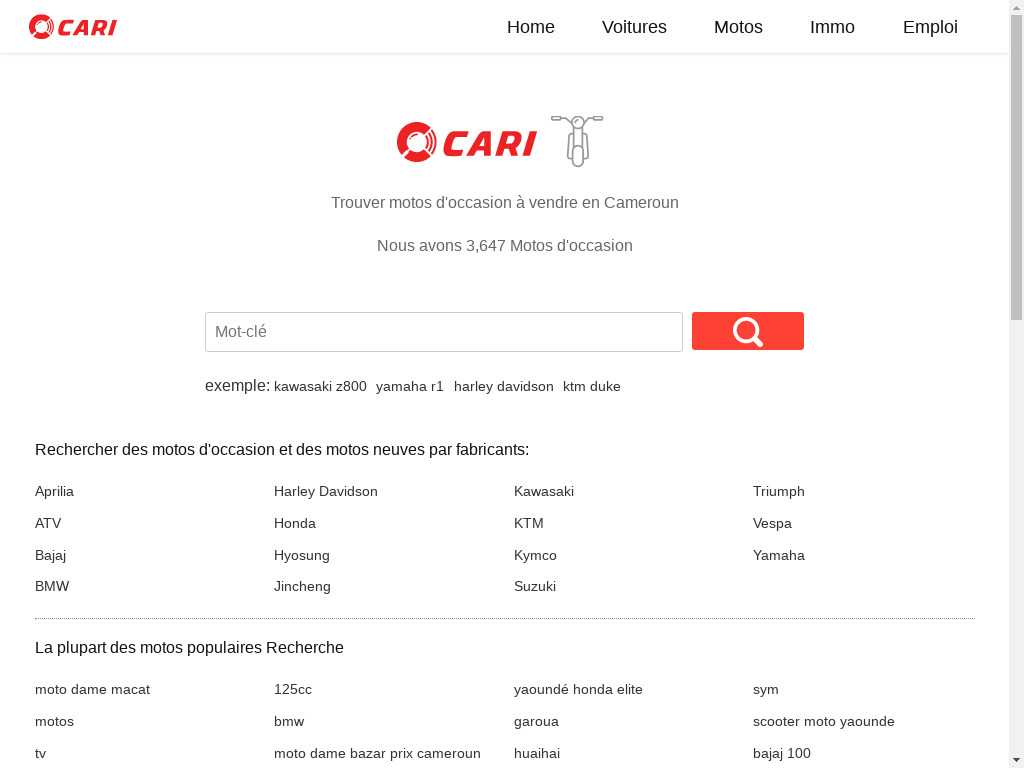Open the Home menu item

click(531, 27)
